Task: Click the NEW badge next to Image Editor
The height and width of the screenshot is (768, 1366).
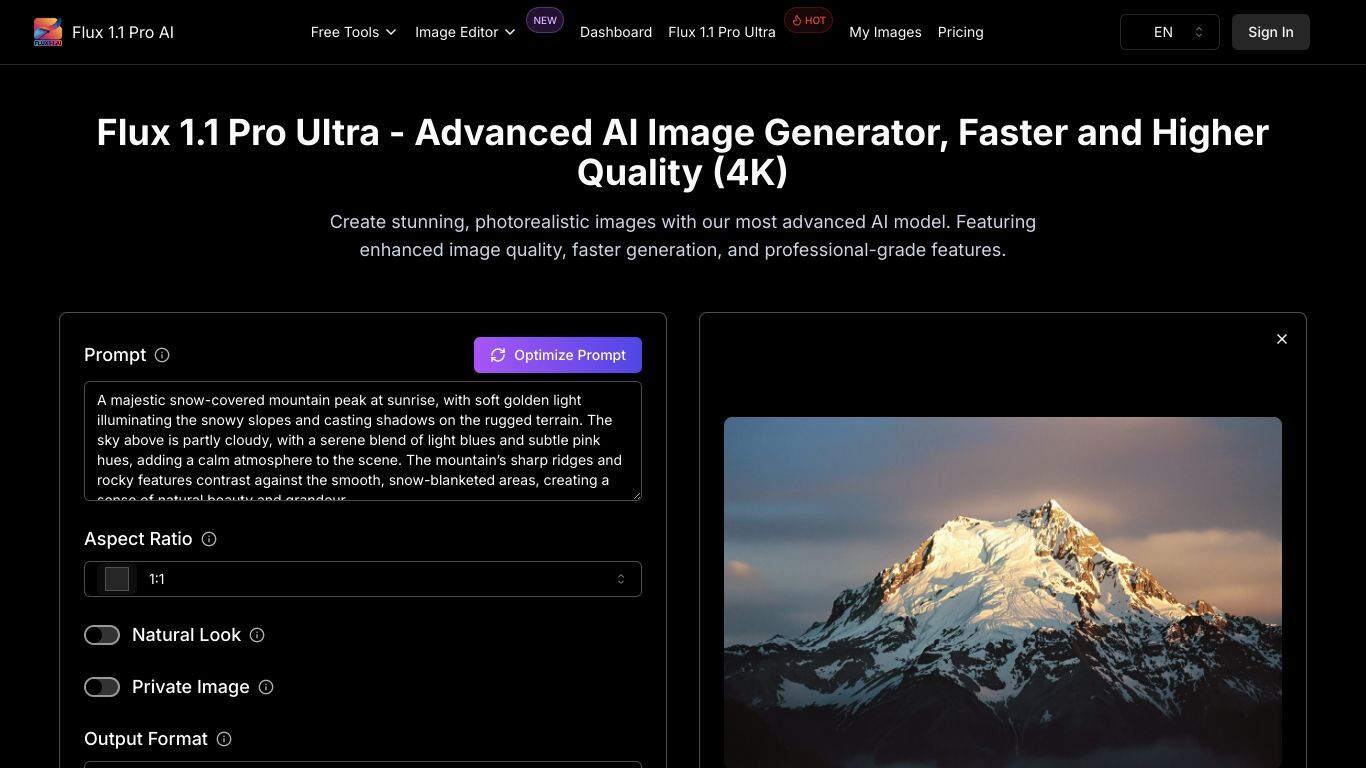Action: (x=545, y=20)
